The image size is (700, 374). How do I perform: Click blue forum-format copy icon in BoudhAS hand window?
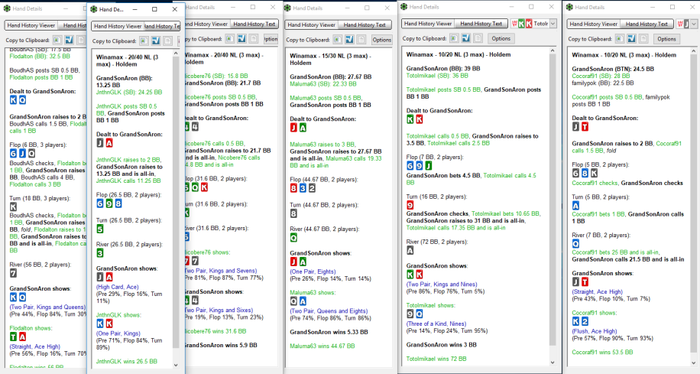(69, 40)
